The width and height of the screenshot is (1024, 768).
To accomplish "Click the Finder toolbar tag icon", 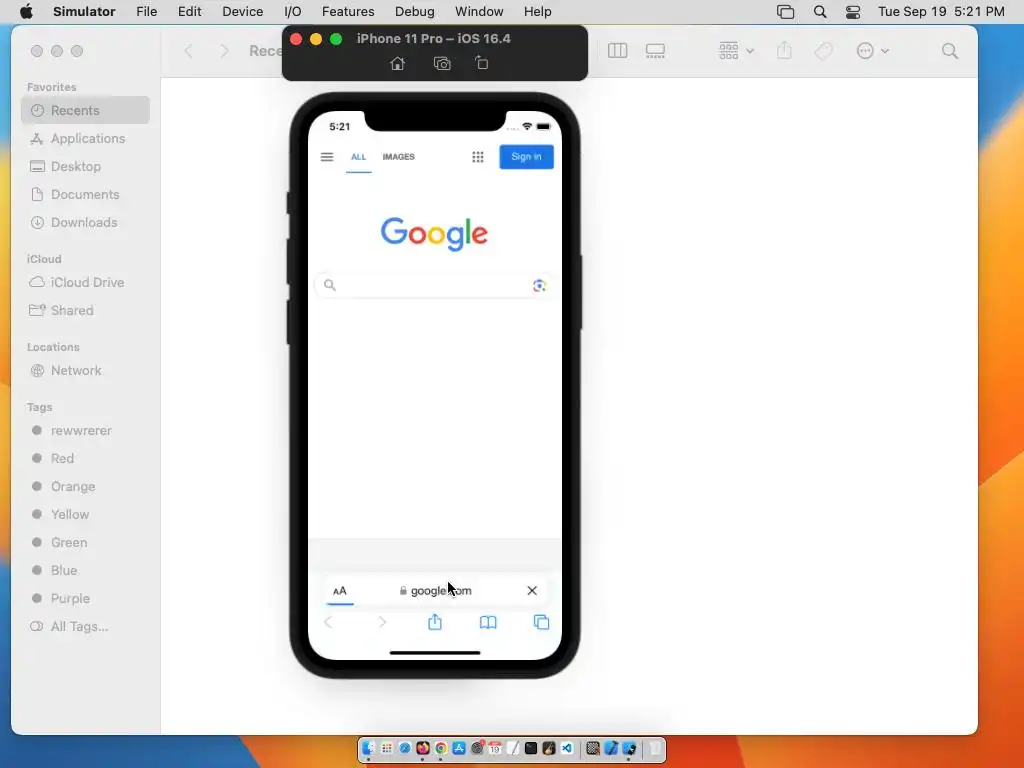I will click(x=824, y=51).
